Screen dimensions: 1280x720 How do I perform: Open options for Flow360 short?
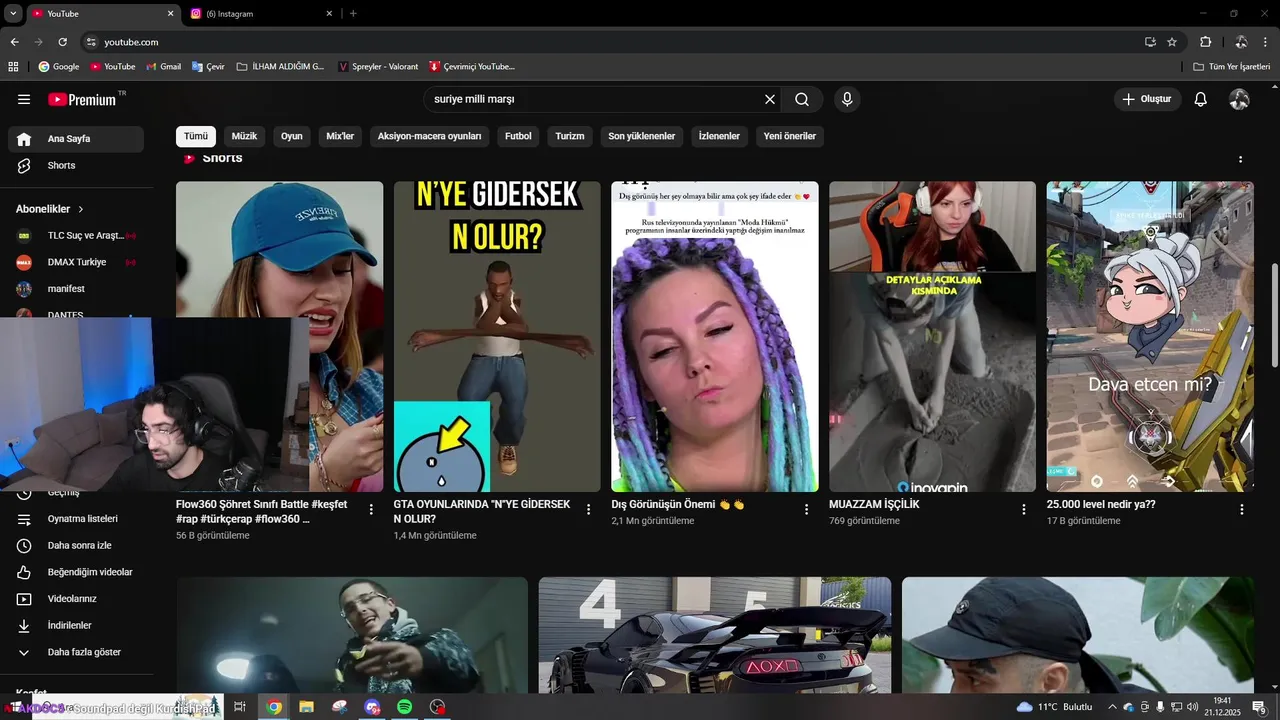point(371,509)
